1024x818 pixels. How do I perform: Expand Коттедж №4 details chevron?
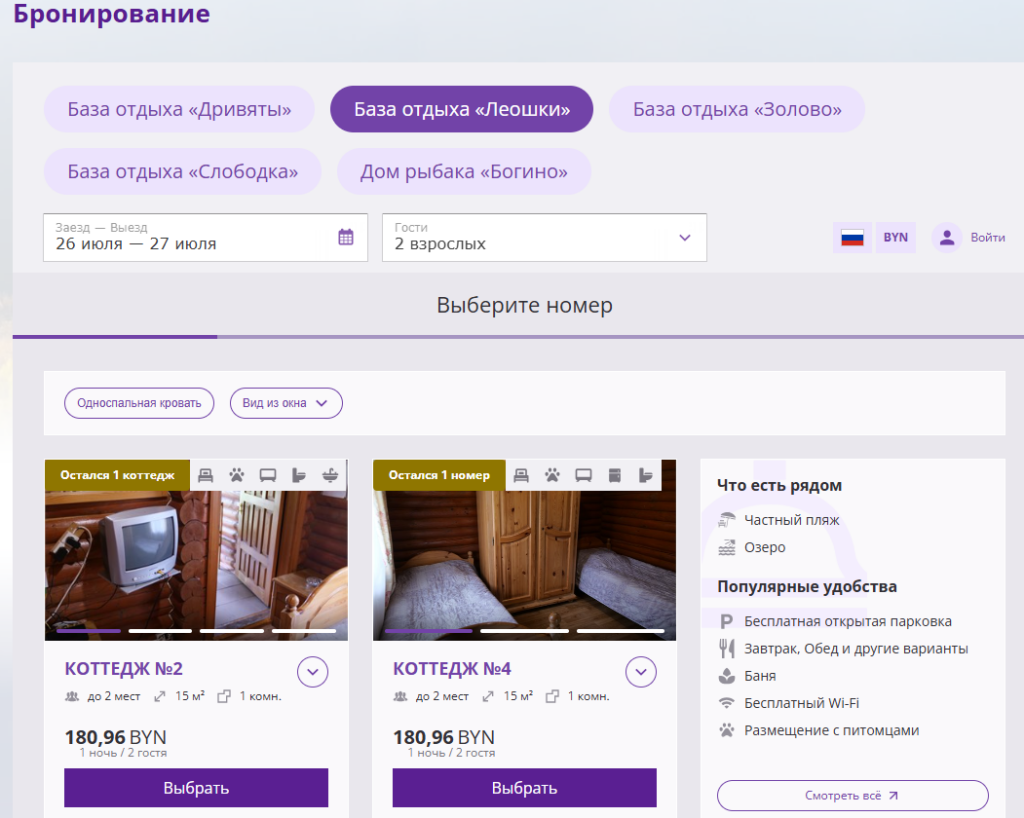tap(641, 672)
